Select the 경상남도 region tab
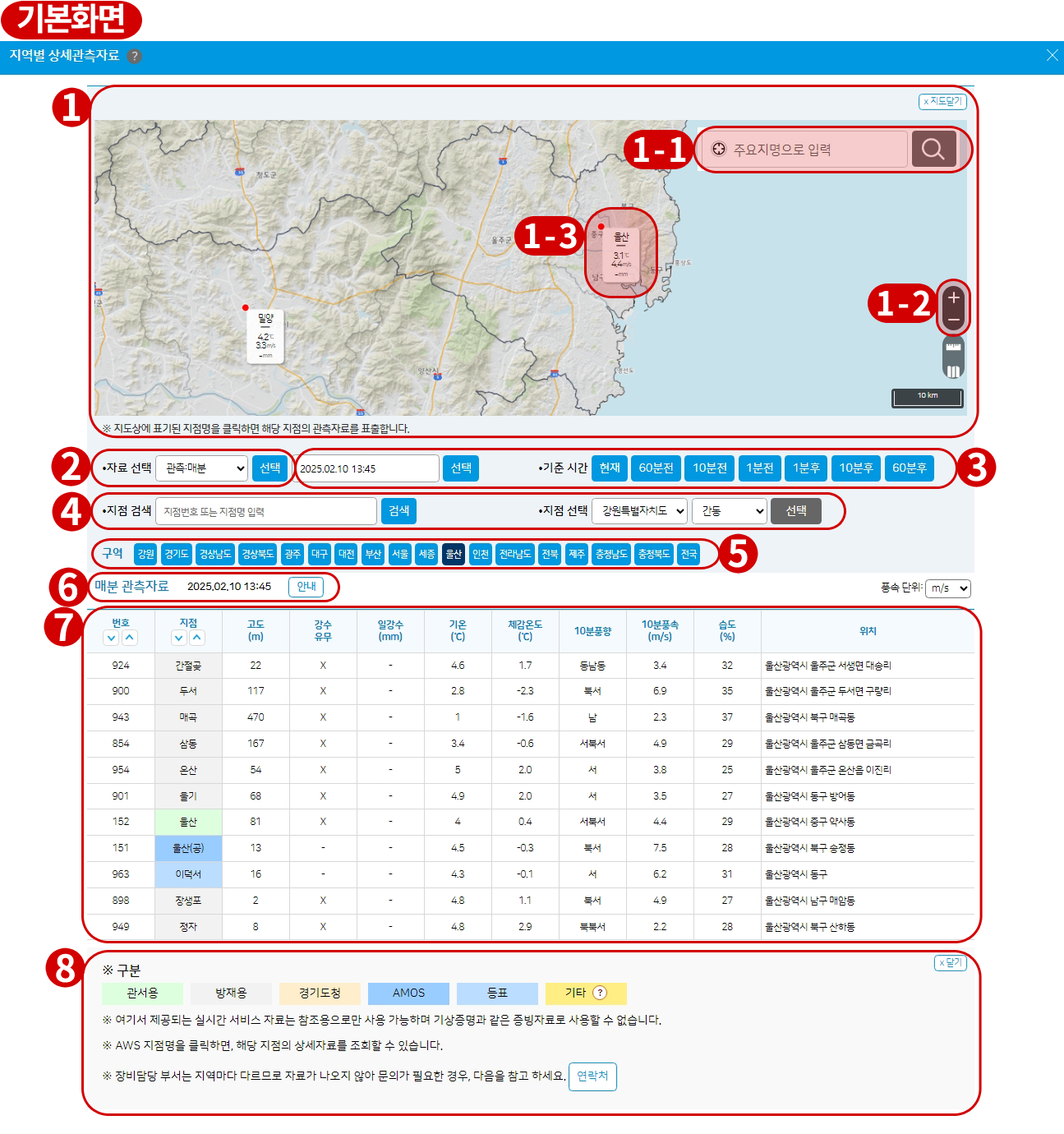 coord(215,555)
